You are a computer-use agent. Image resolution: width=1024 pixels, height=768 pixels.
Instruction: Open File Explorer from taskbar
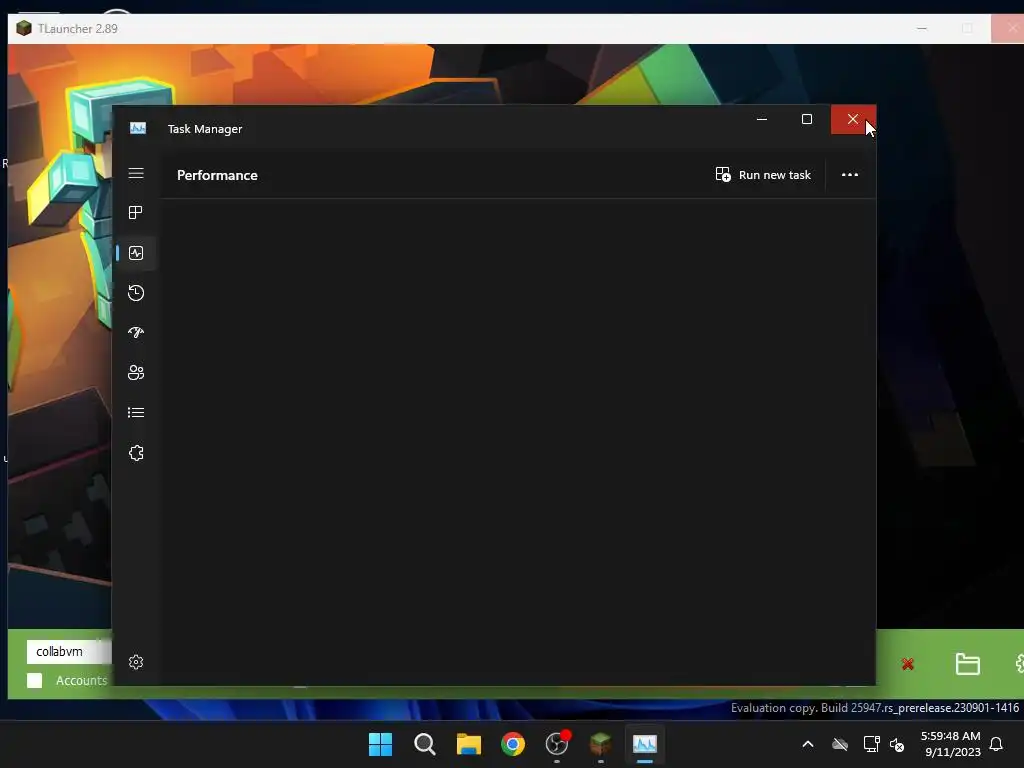pyautogui.click(x=469, y=744)
